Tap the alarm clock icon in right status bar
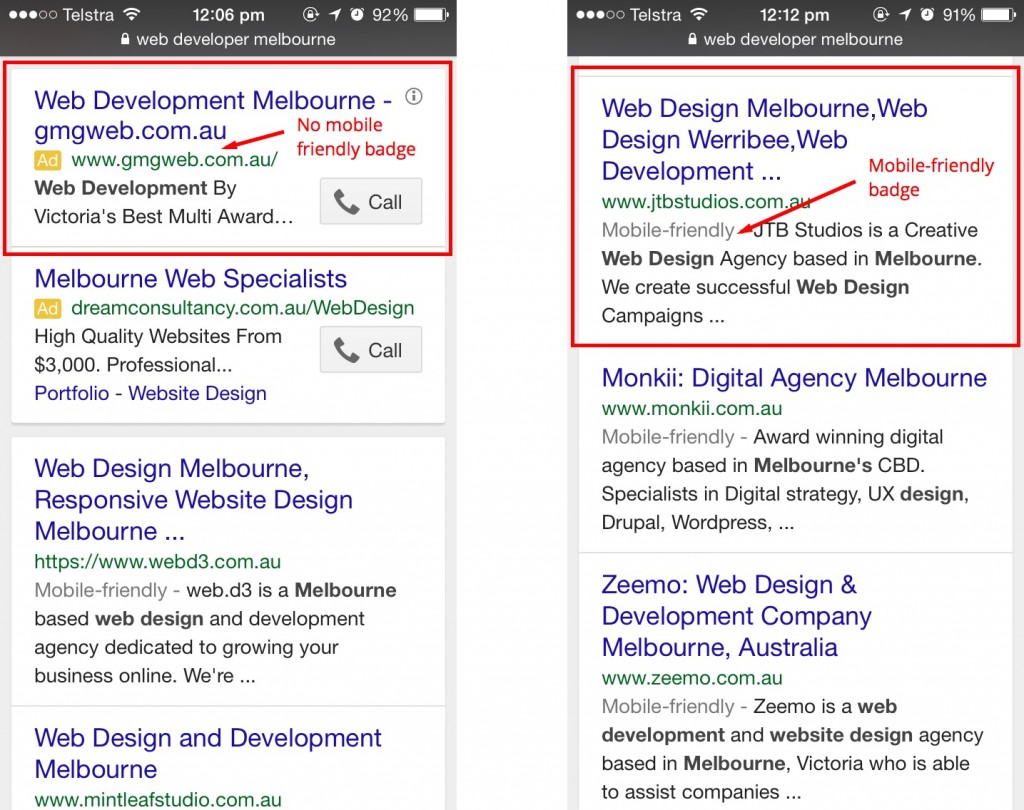This screenshot has width=1024, height=810. click(x=925, y=15)
